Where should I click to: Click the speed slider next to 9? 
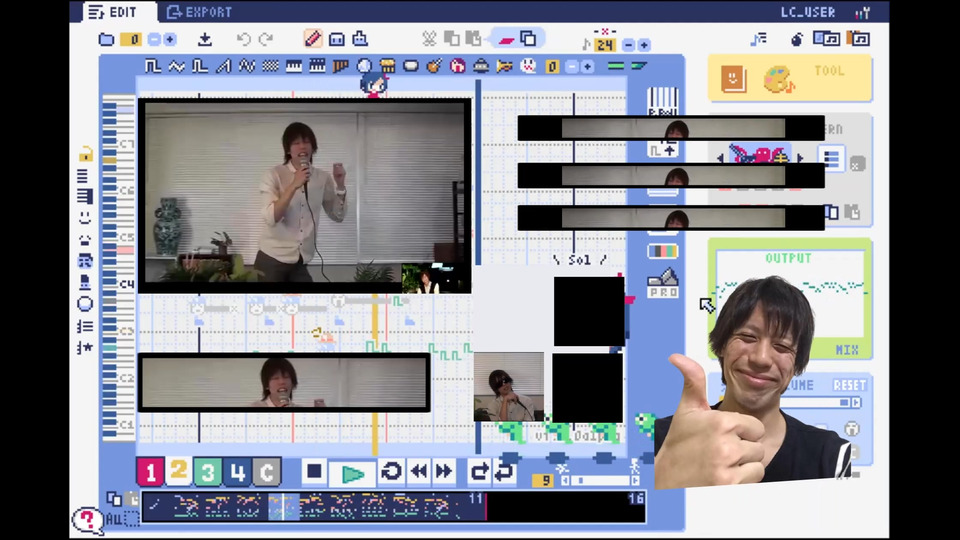tap(600, 481)
